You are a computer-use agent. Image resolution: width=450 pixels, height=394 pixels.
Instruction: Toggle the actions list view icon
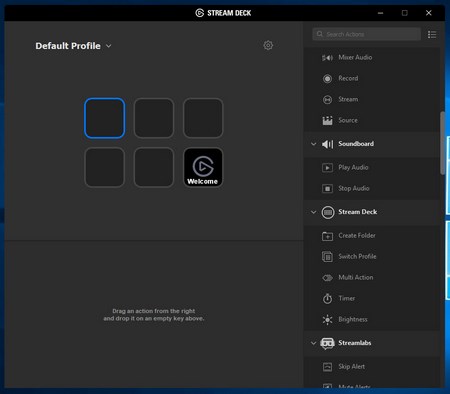click(432, 34)
